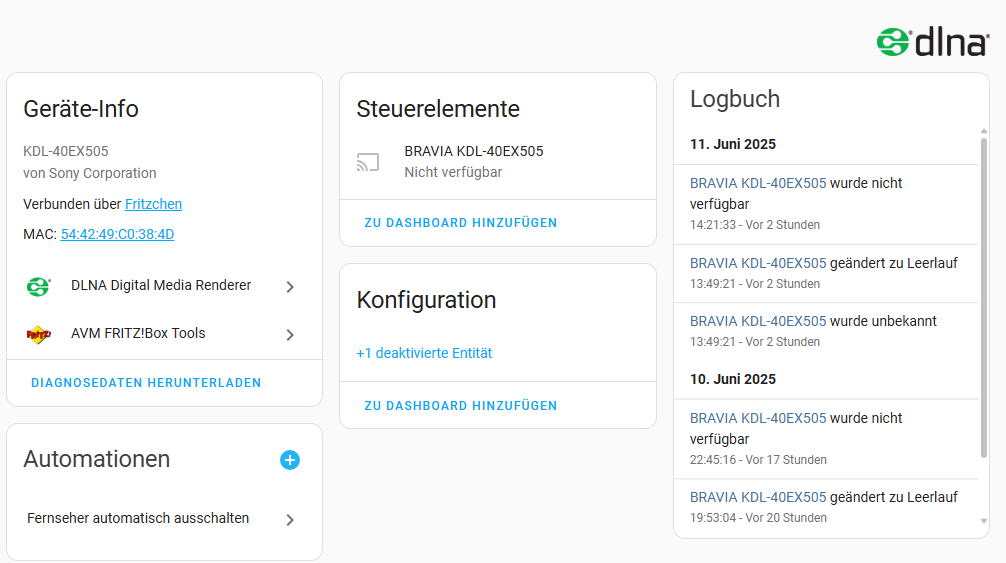Add Konfiguration card to dashboard
Screen dimensions: 1006x563
click(461, 406)
